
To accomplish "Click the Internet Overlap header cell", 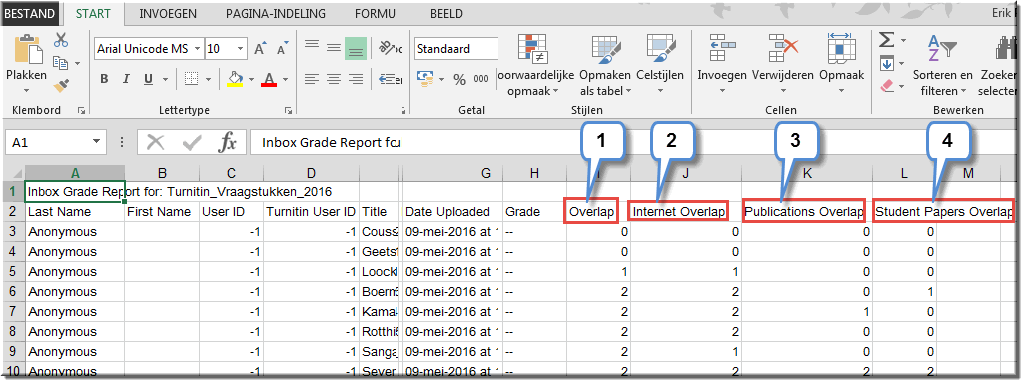I will [x=679, y=212].
